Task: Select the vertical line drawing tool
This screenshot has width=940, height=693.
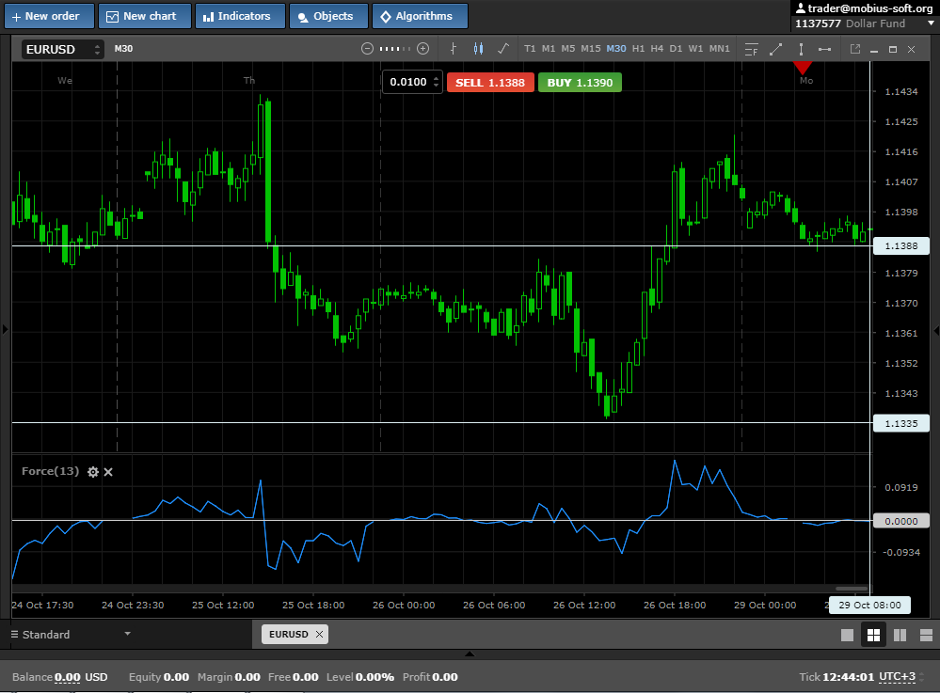Action: (801, 49)
